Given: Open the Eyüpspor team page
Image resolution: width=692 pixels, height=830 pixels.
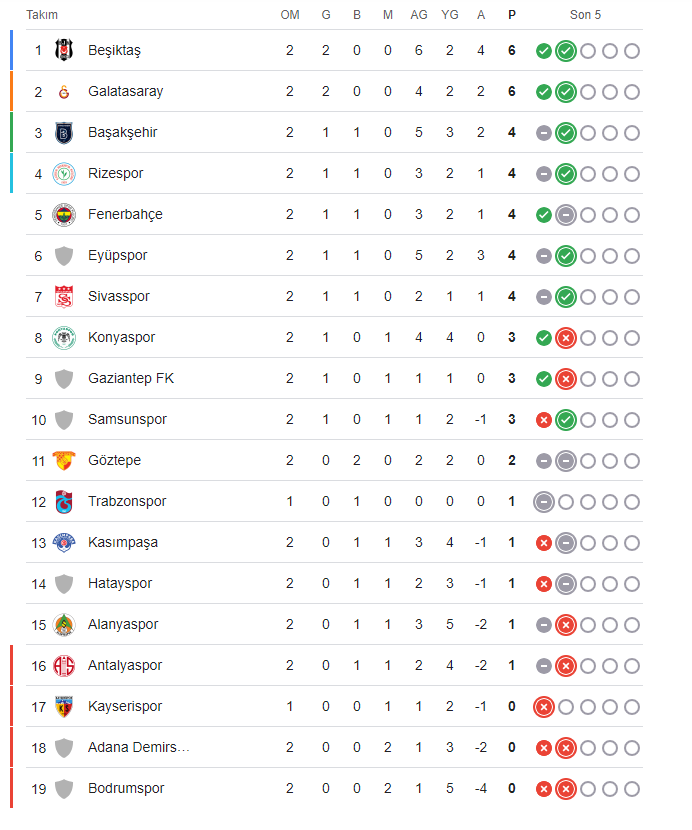Looking at the screenshot, I should pyautogui.click(x=118, y=256).
